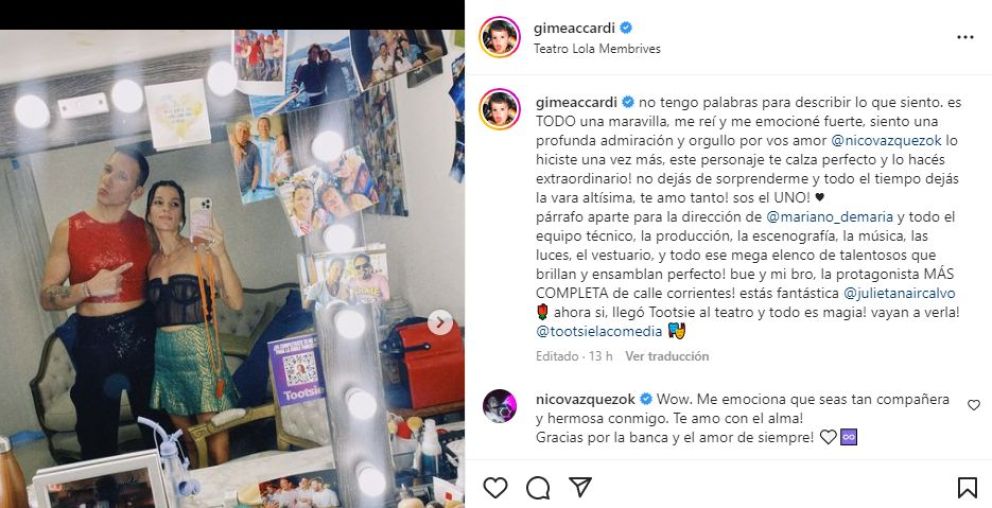This screenshot has height=508, width=992.
Task: Go to next photo with carousel arrow
Action: [440, 323]
